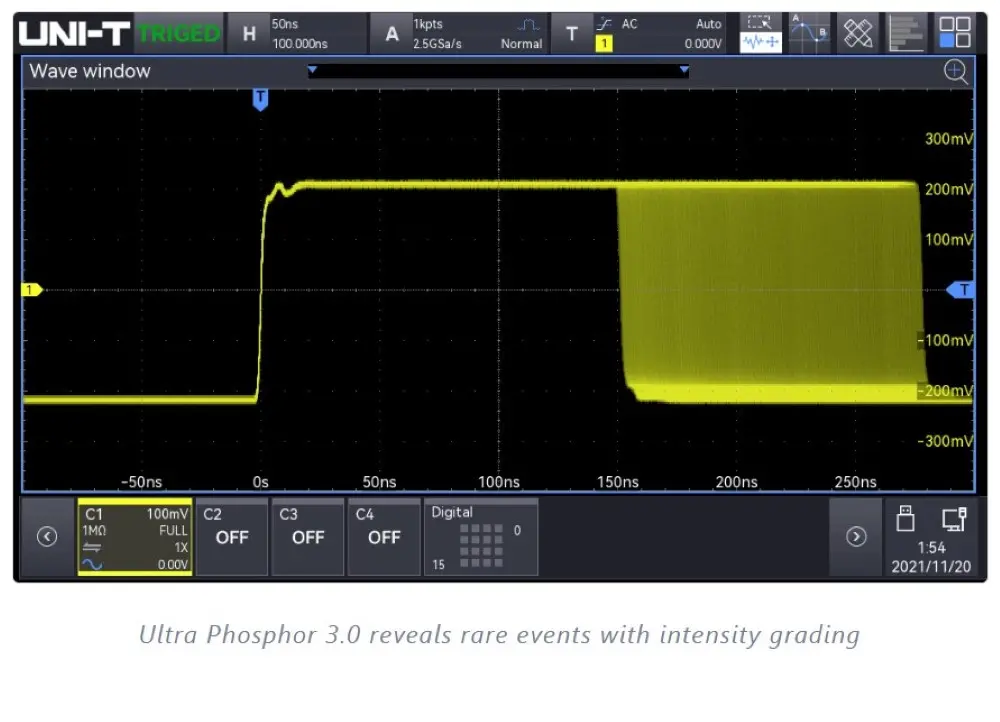Viewport: 1000px width, 722px height.
Task: Tap the rising edge trigger slope icon
Action: 604,24
